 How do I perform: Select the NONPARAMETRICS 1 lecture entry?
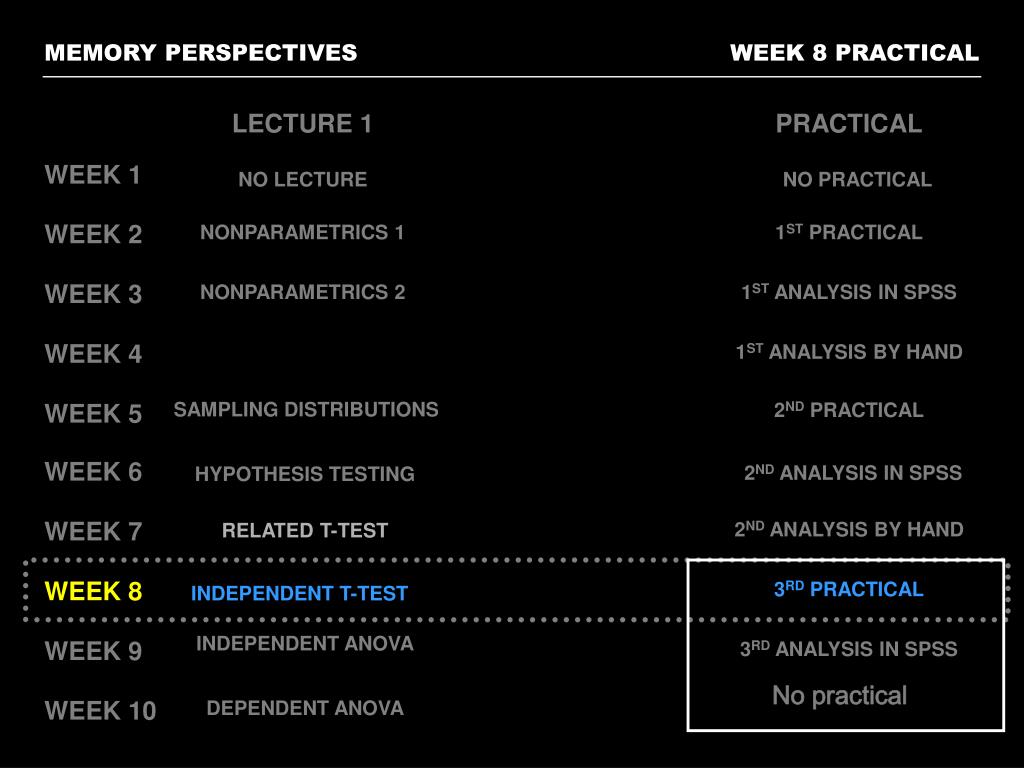pos(302,232)
